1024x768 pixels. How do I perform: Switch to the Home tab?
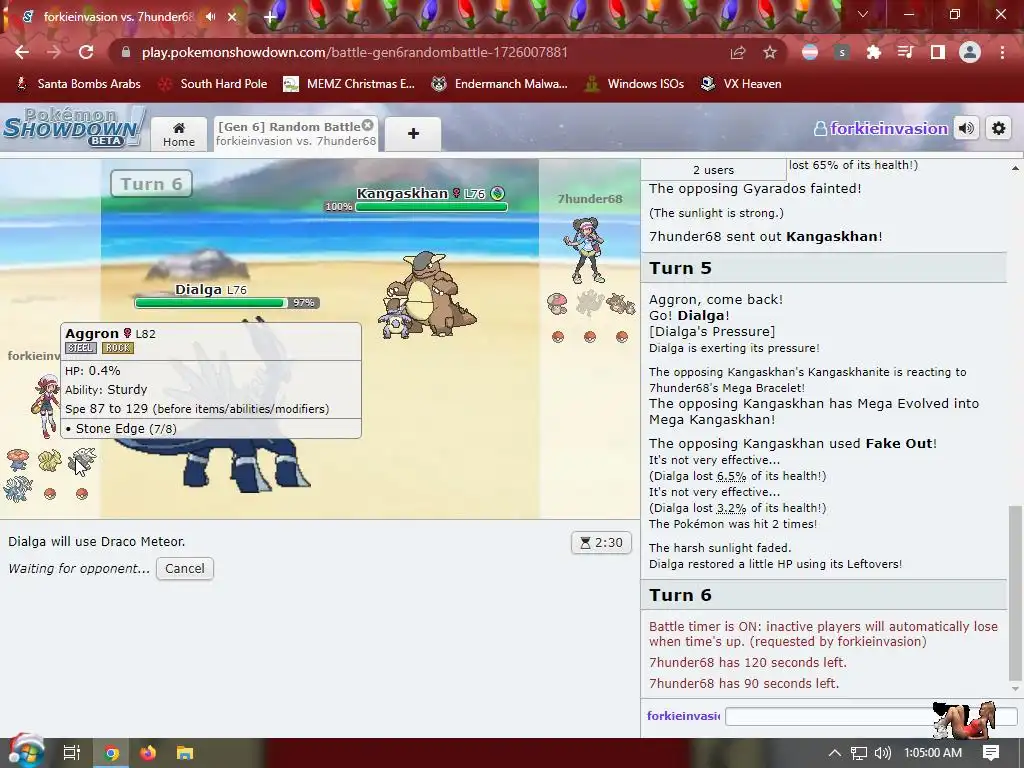179,134
